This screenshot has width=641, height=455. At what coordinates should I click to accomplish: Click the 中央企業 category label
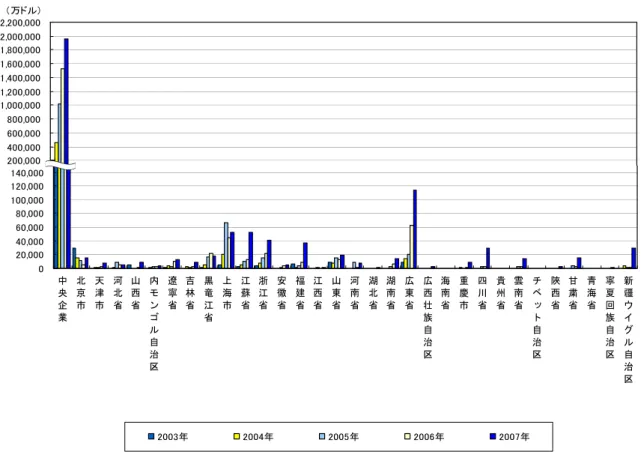63,299
